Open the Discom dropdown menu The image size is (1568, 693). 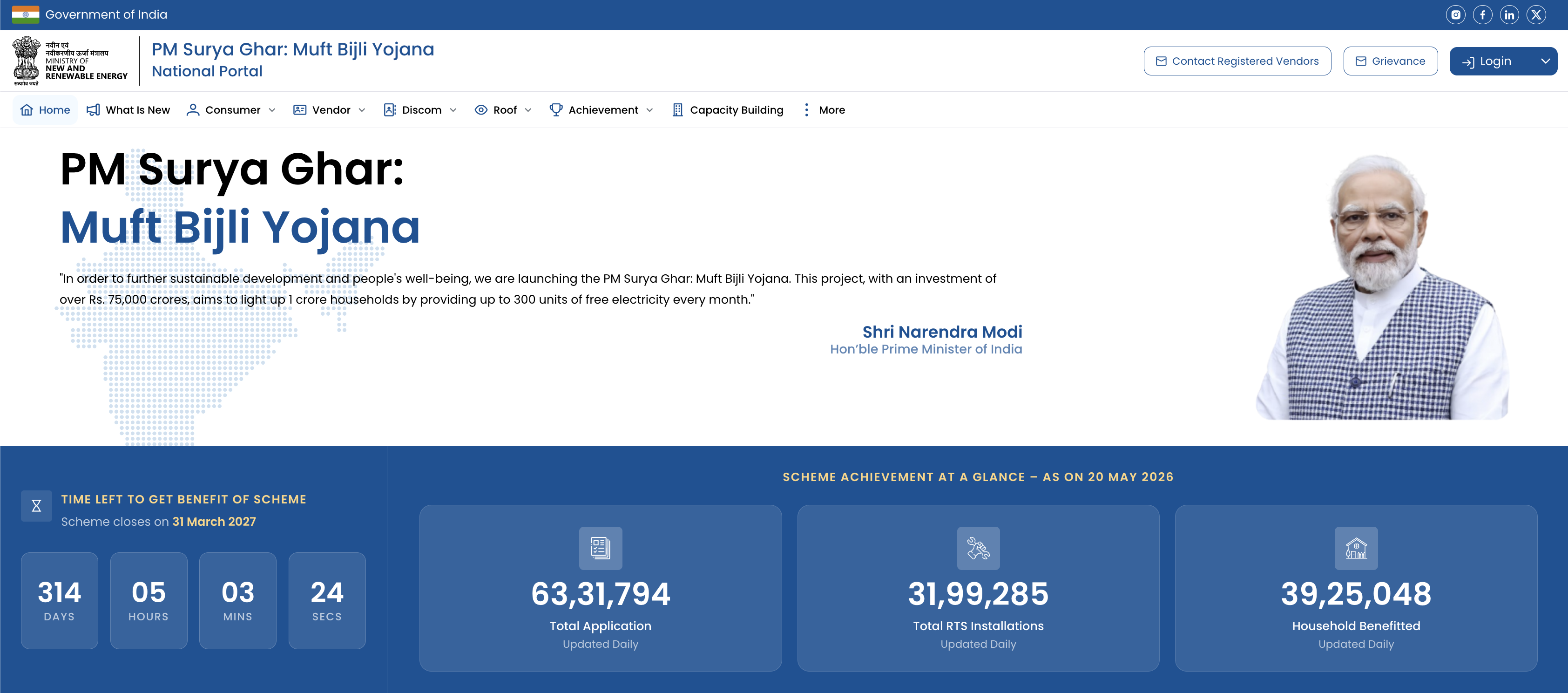click(x=420, y=110)
